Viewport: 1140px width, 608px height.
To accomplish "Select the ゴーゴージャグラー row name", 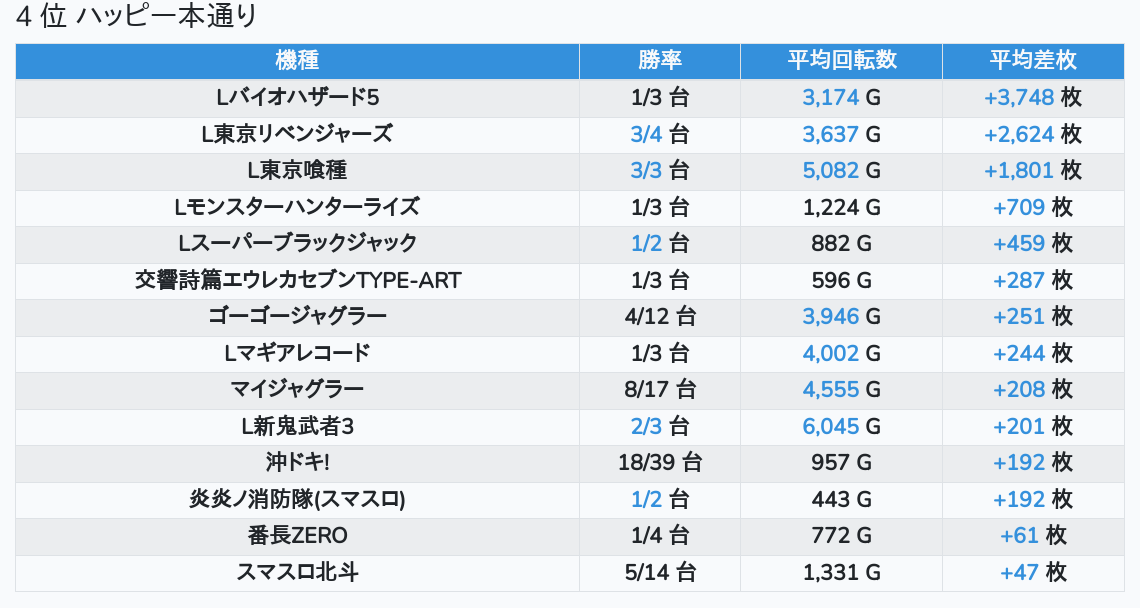I will (x=297, y=316).
